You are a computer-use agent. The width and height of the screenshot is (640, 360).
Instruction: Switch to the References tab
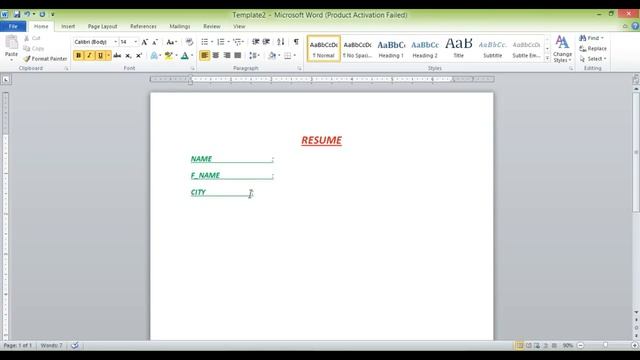[x=143, y=26]
